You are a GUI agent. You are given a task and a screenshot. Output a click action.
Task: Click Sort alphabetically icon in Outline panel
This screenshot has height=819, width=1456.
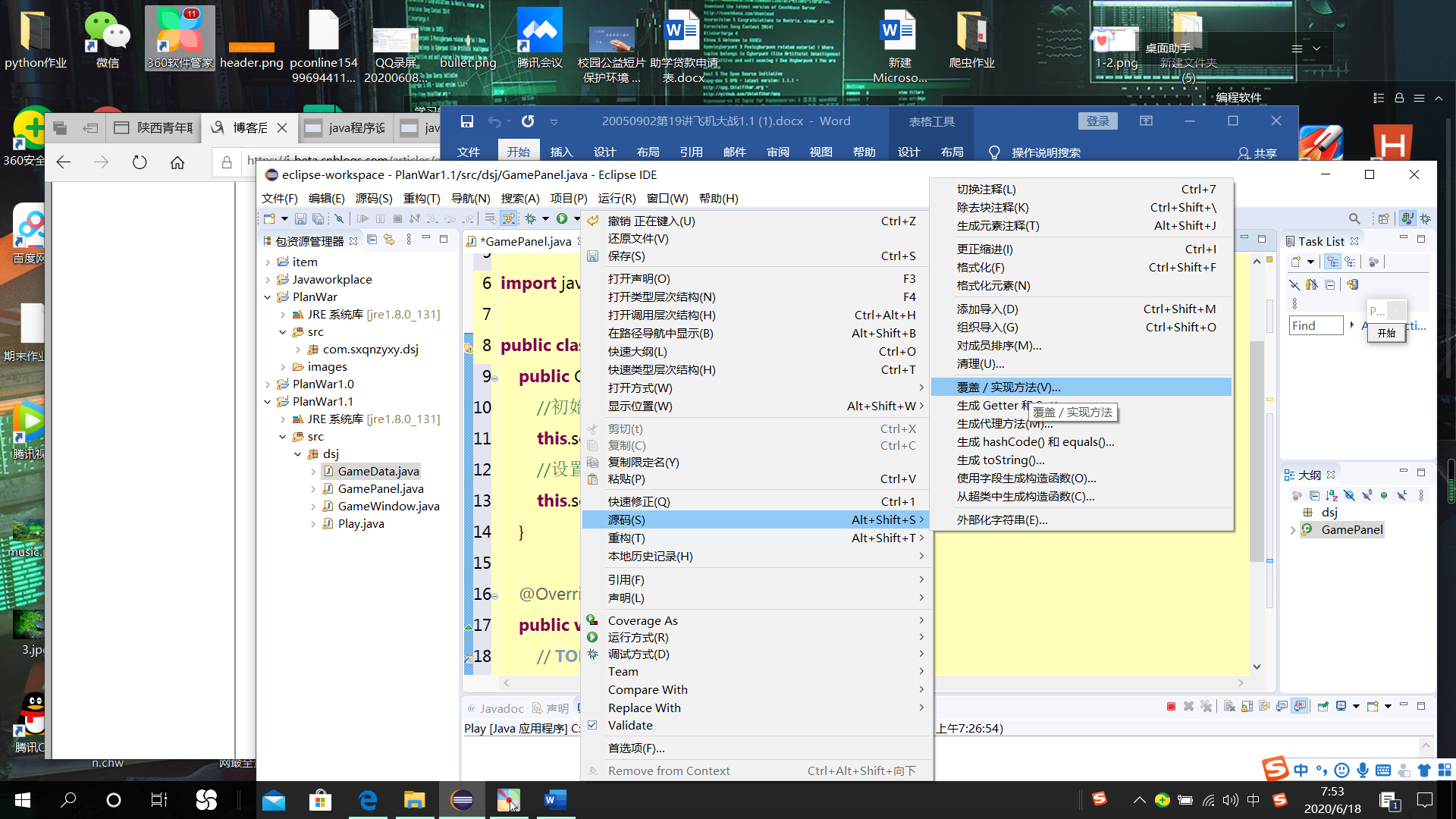tap(1332, 495)
